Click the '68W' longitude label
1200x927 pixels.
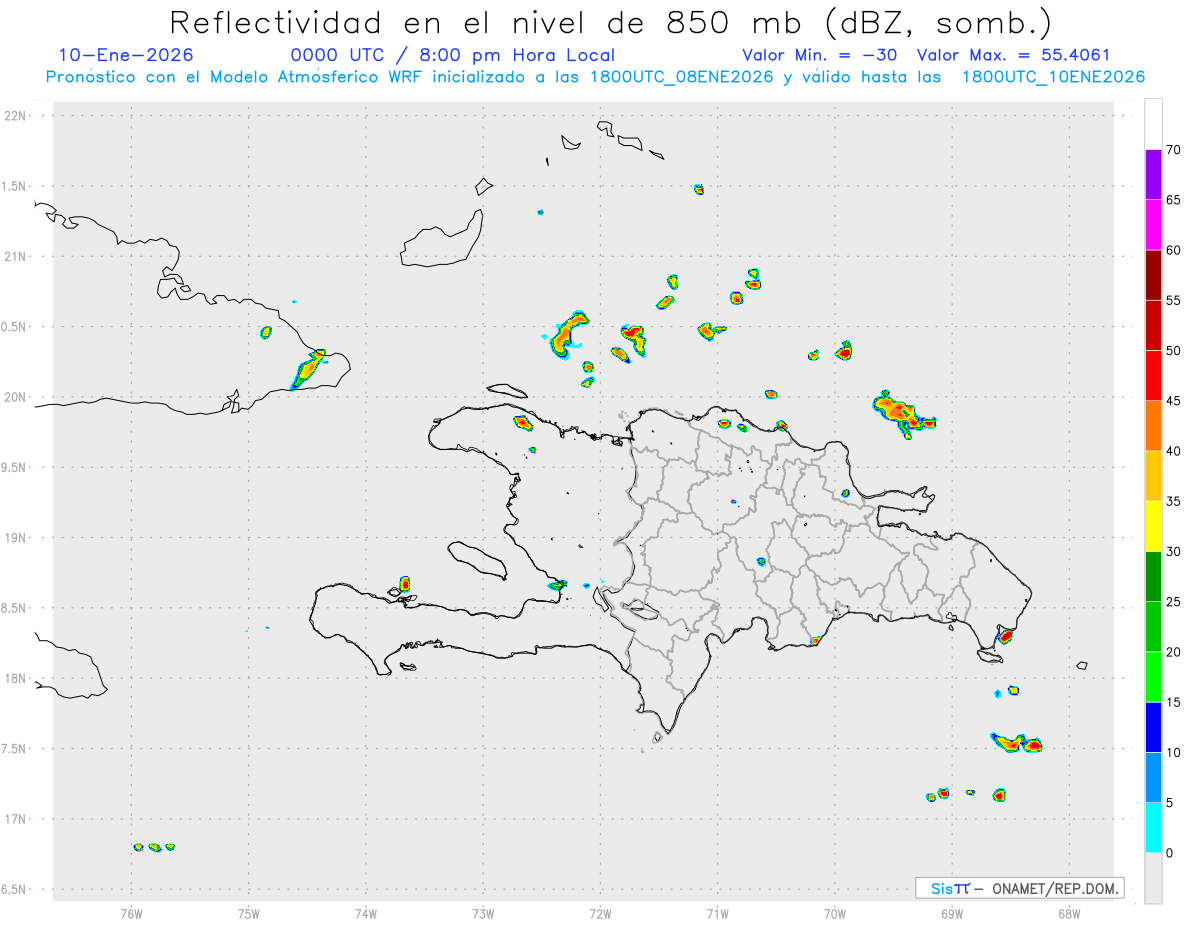coord(1069,913)
